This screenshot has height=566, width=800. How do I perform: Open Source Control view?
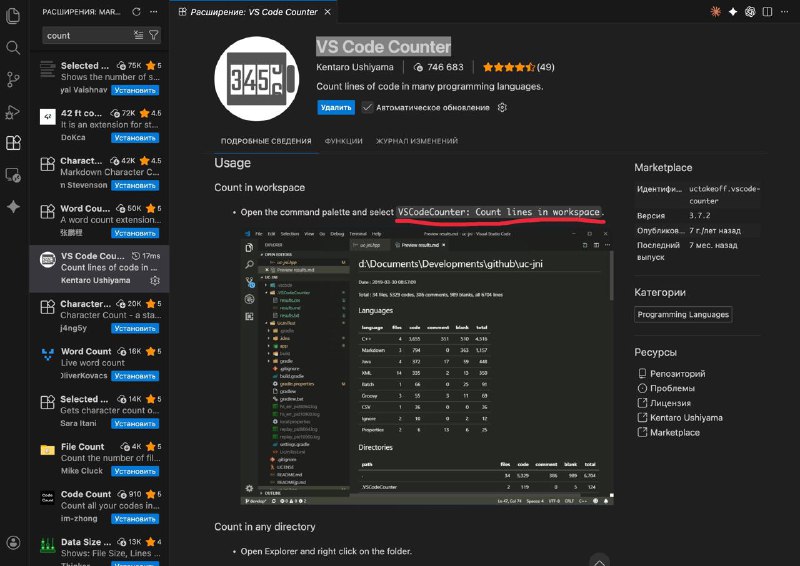pos(13,80)
